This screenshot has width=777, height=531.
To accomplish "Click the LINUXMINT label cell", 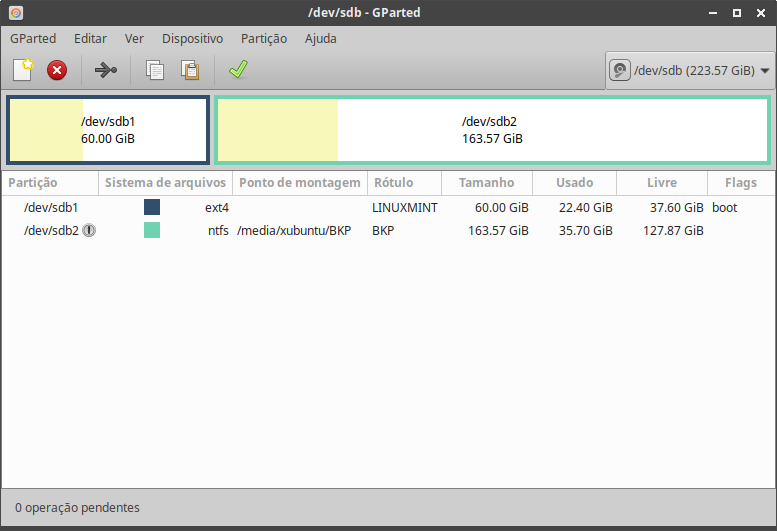I will click(405, 208).
